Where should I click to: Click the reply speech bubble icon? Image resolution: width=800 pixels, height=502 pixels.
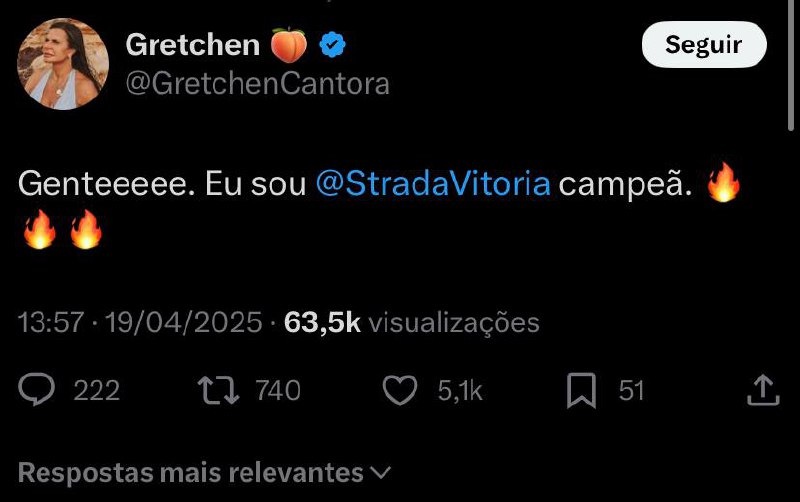[x=37, y=390]
